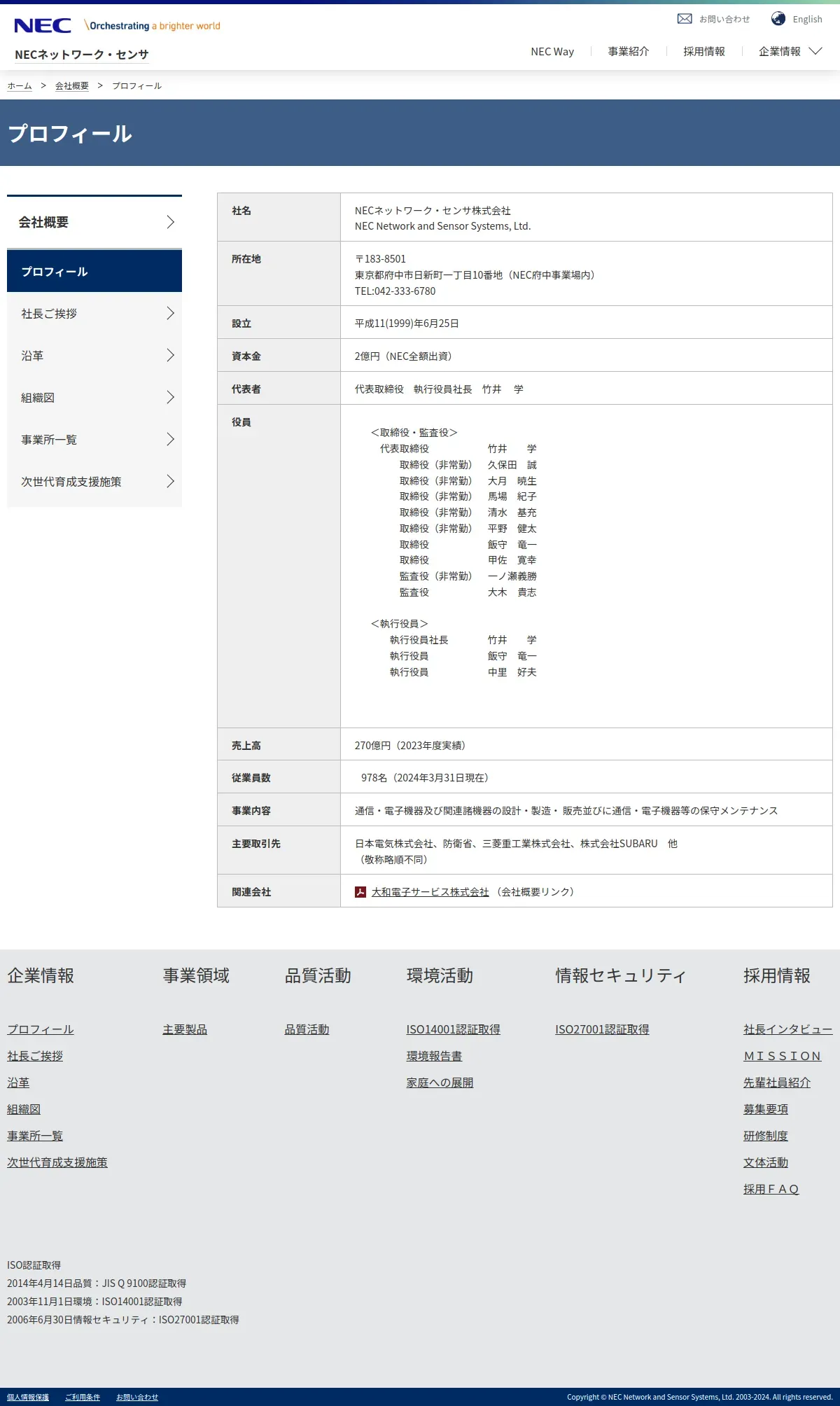Click 募集要項 link
Screen dimensions: 840x1406
766,1108
